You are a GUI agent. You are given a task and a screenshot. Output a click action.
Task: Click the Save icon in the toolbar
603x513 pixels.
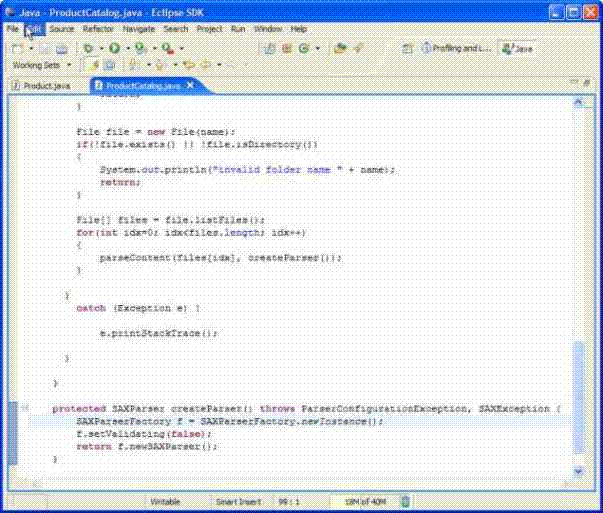pyautogui.click(x=46, y=48)
